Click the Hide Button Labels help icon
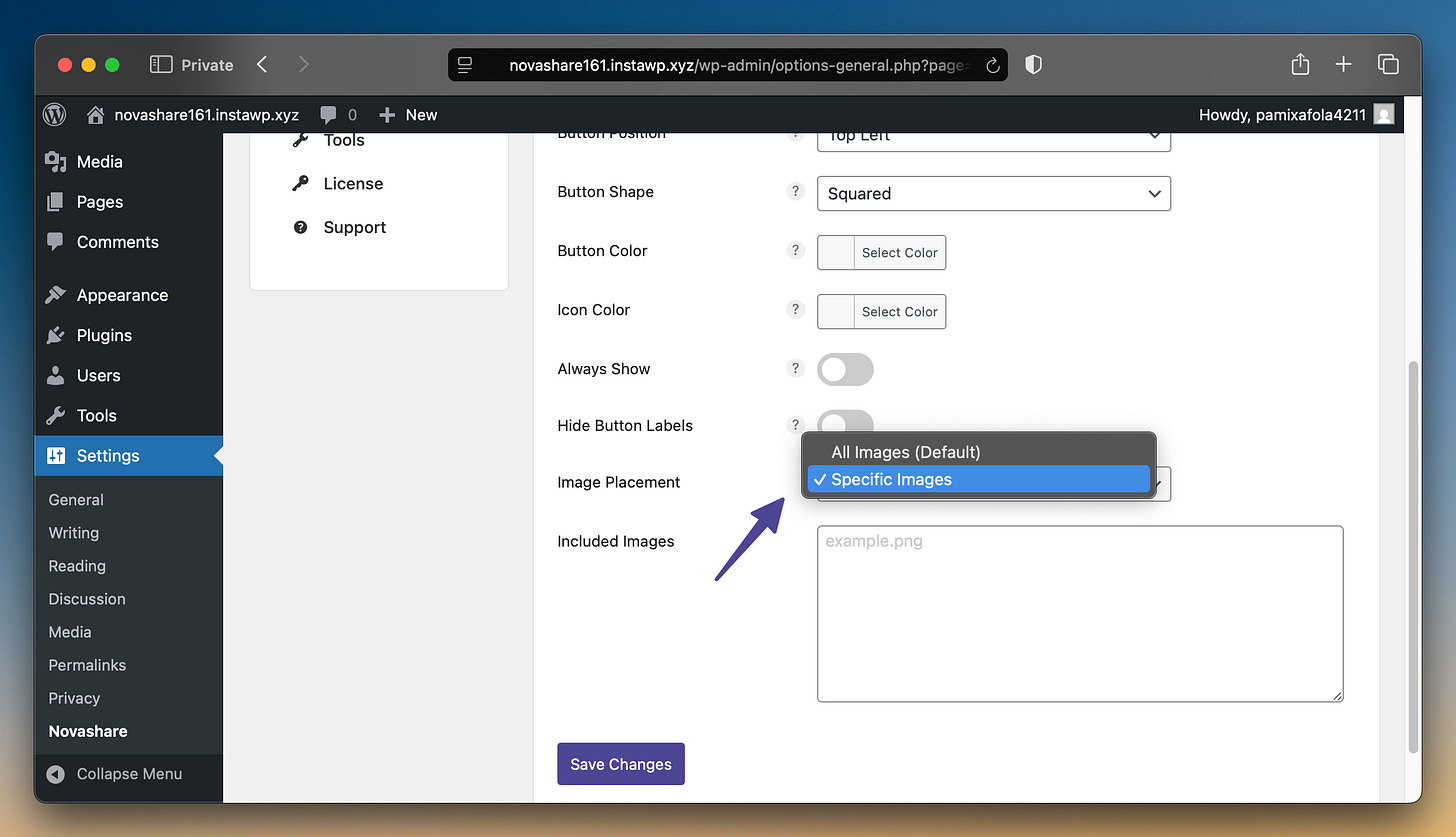 tap(796, 425)
